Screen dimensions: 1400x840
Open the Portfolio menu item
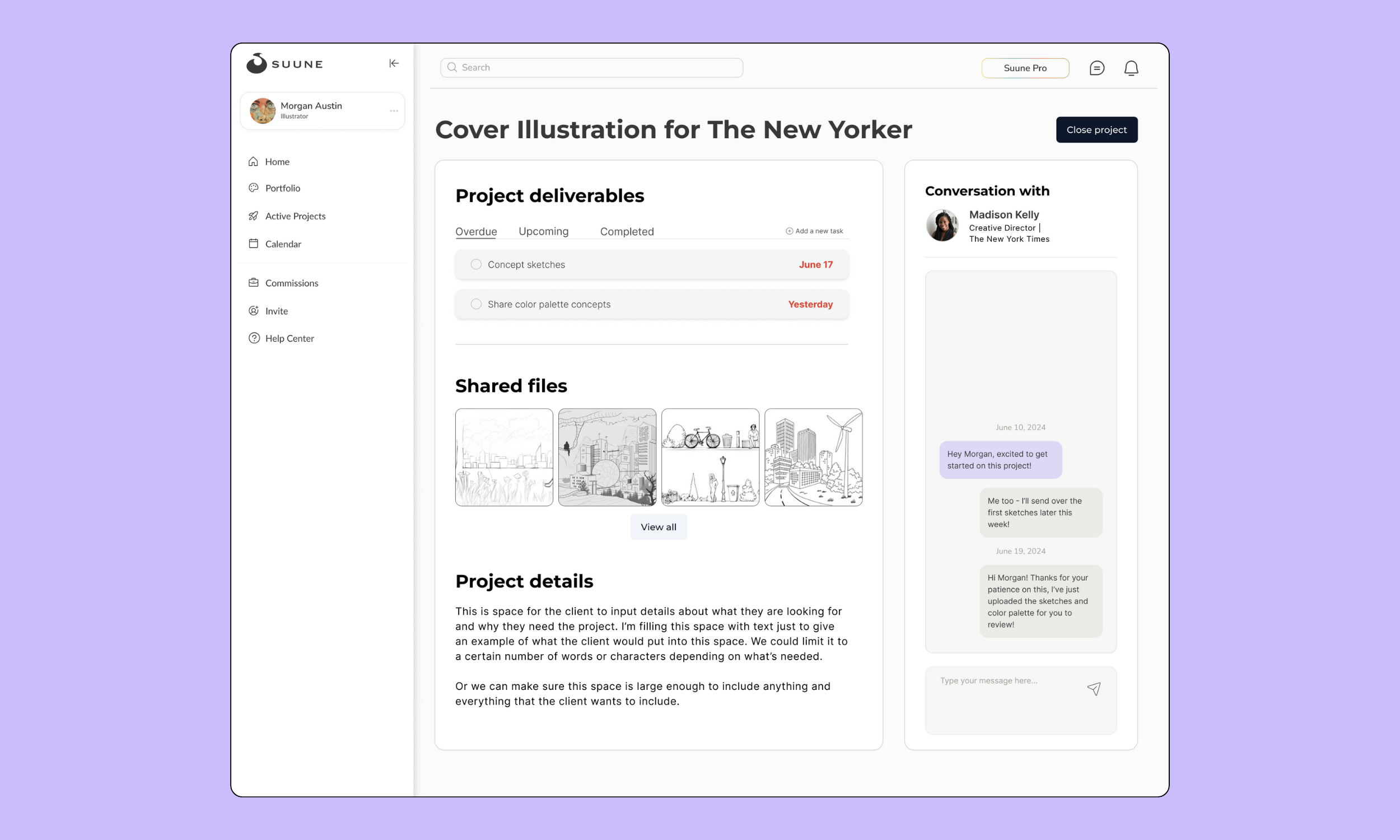(x=283, y=188)
